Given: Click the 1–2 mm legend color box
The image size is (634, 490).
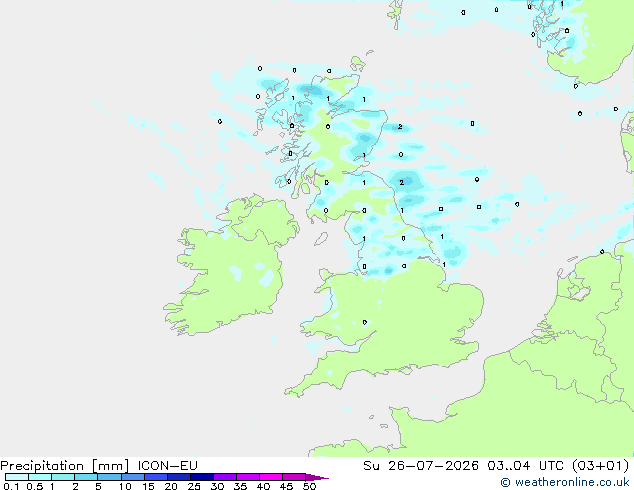Looking at the screenshot, I should [63, 477].
